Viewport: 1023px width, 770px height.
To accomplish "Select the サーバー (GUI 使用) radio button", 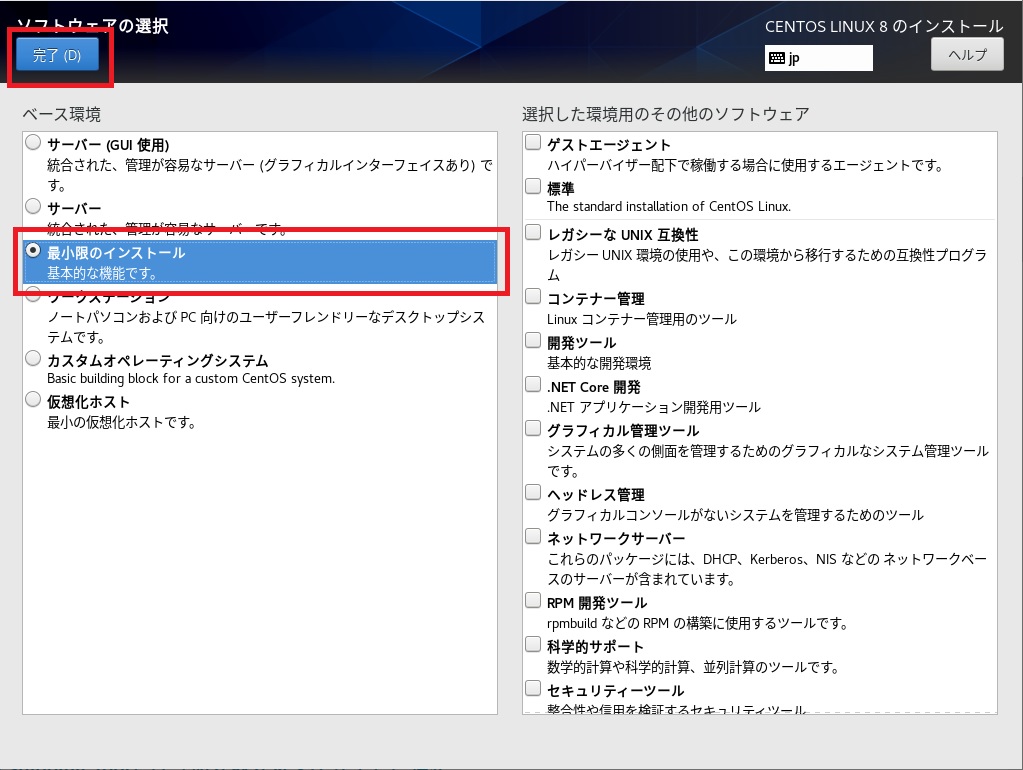I will coord(33,142).
